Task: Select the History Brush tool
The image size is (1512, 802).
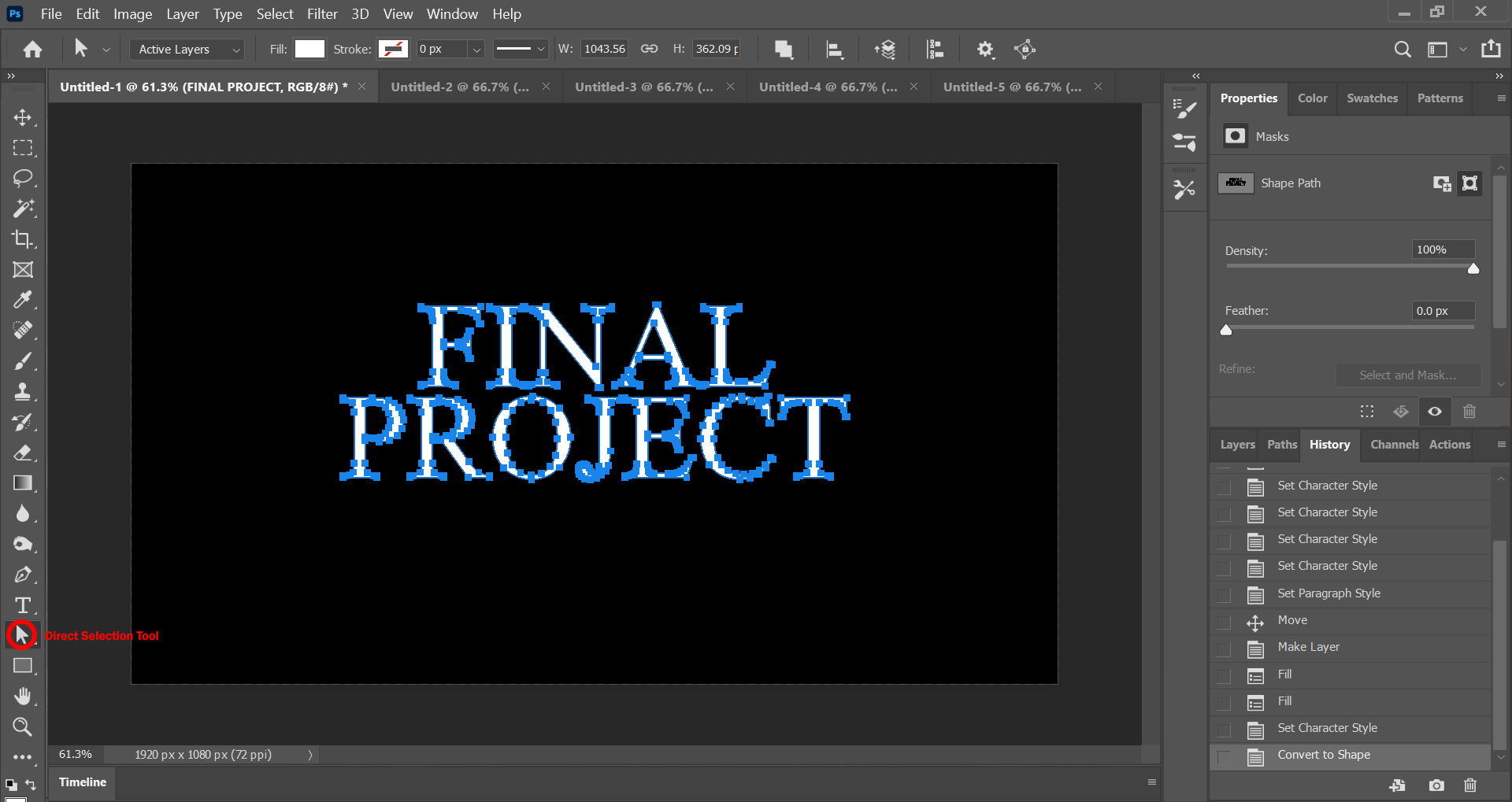Action: click(22, 422)
